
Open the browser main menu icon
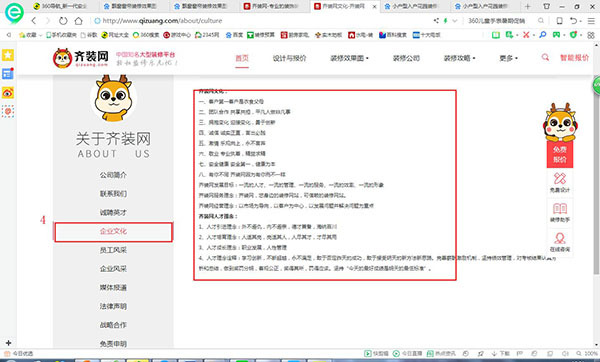click(591, 21)
